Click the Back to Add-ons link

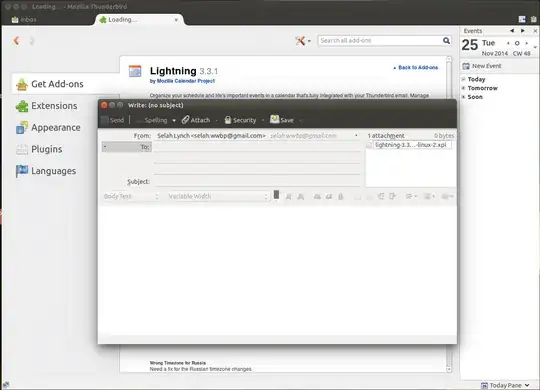(416, 68)
